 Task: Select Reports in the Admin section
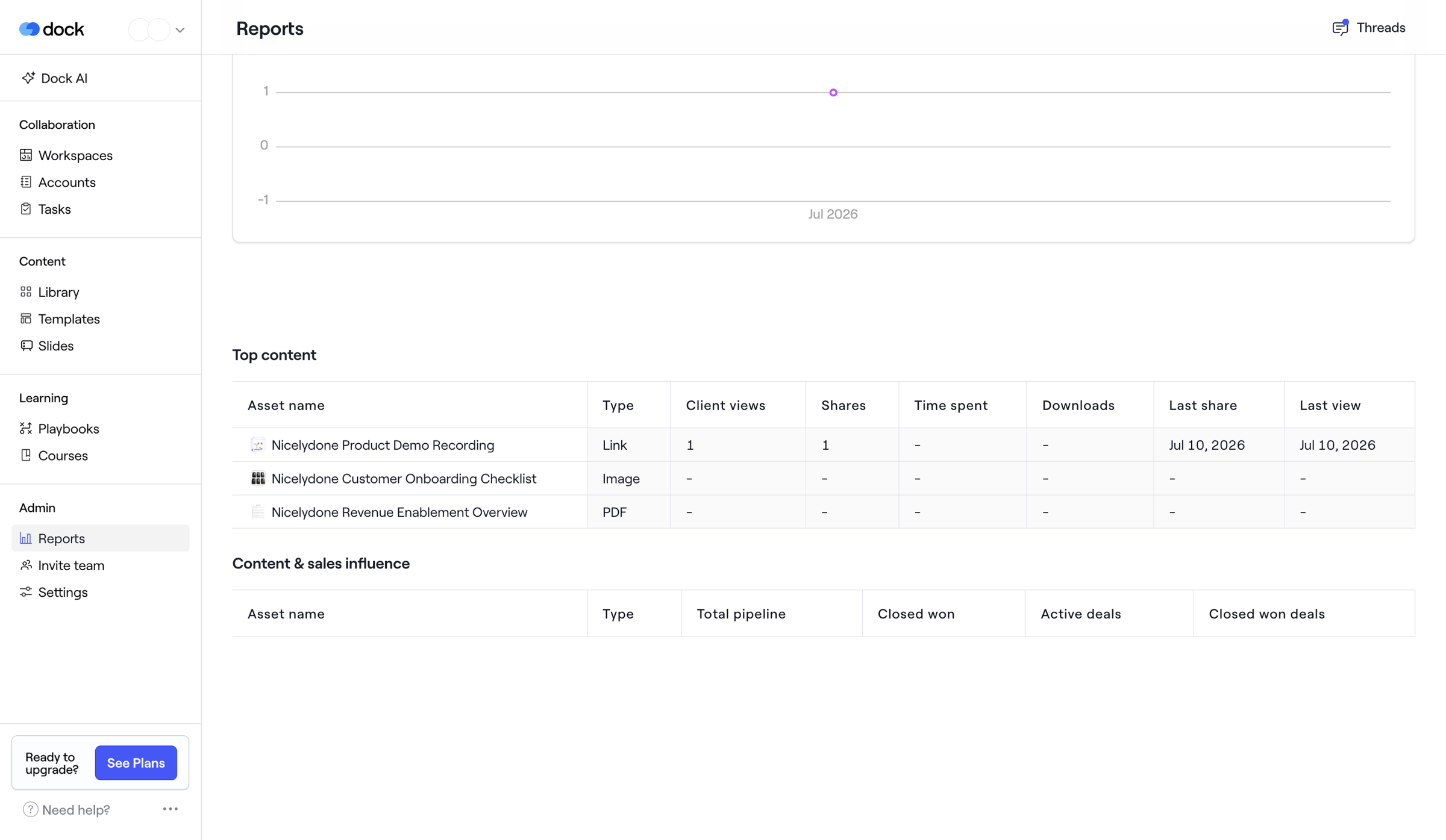click(x=100, y=538)
